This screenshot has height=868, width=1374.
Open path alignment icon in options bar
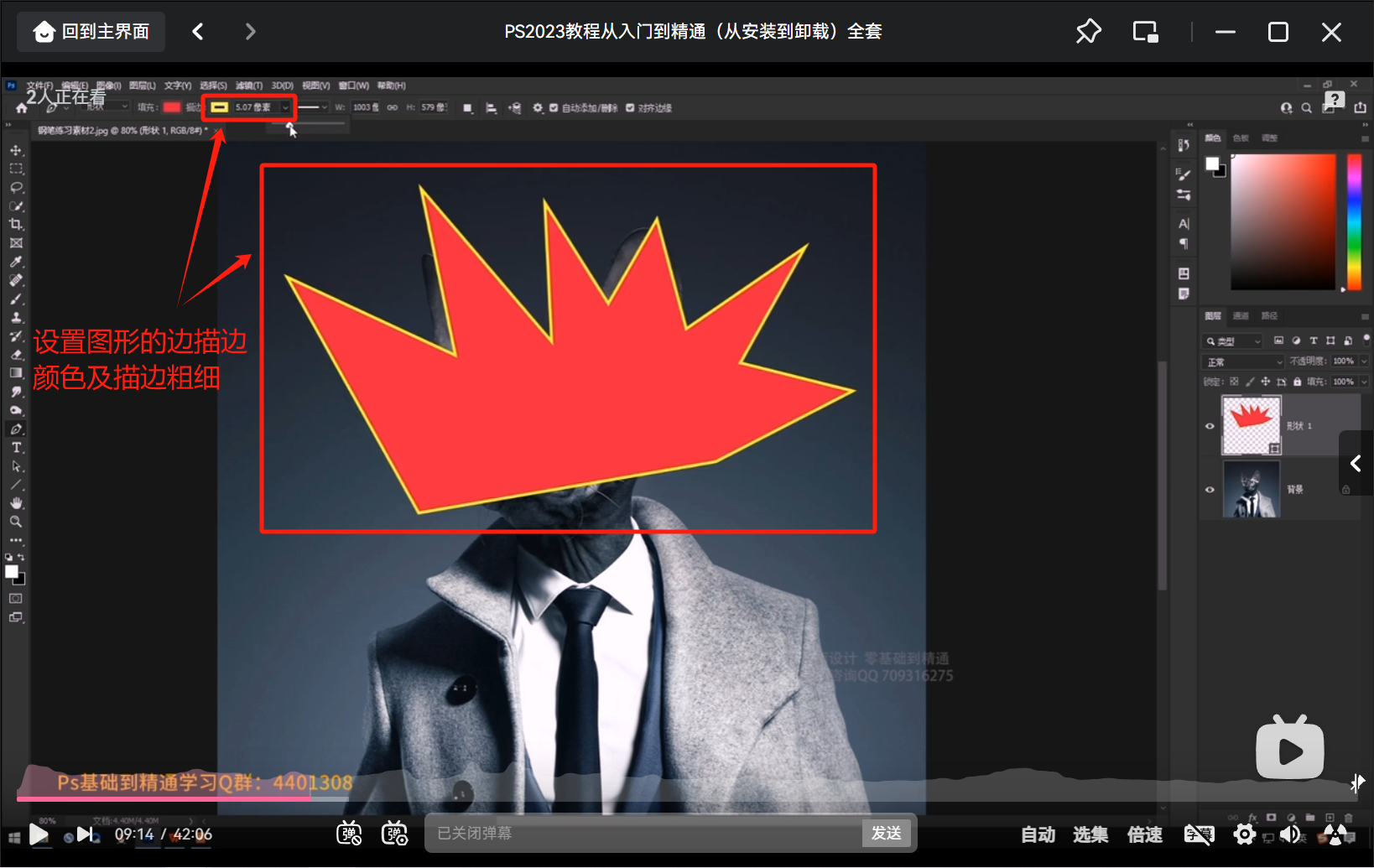point(491,108)
